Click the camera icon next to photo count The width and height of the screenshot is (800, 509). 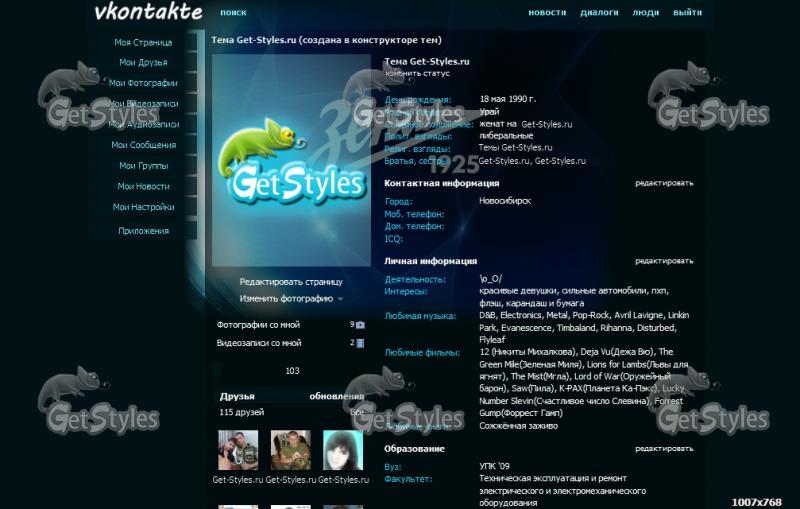(x=361, y=325)
